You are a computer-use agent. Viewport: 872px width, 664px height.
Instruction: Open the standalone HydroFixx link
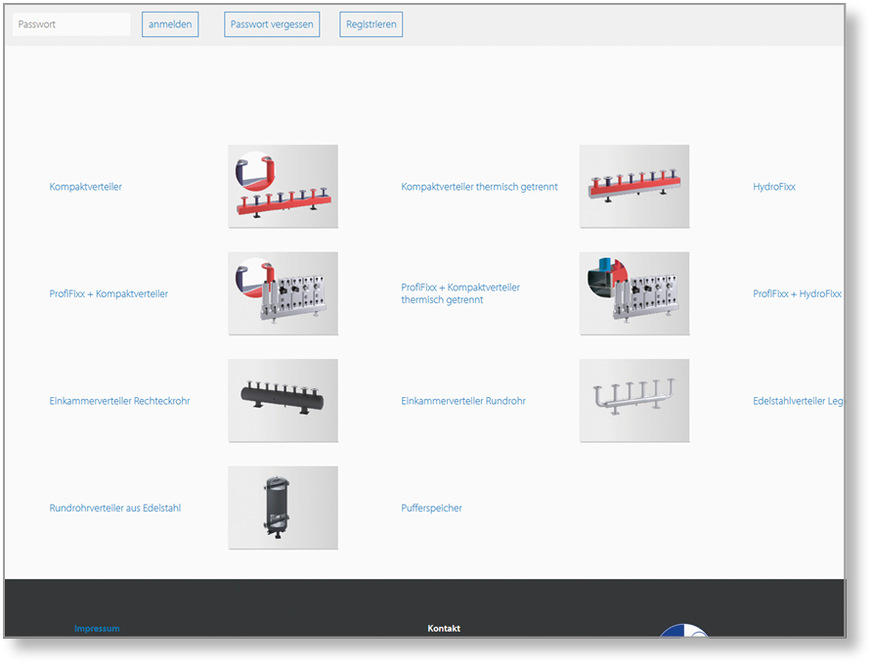coord(774,187)
